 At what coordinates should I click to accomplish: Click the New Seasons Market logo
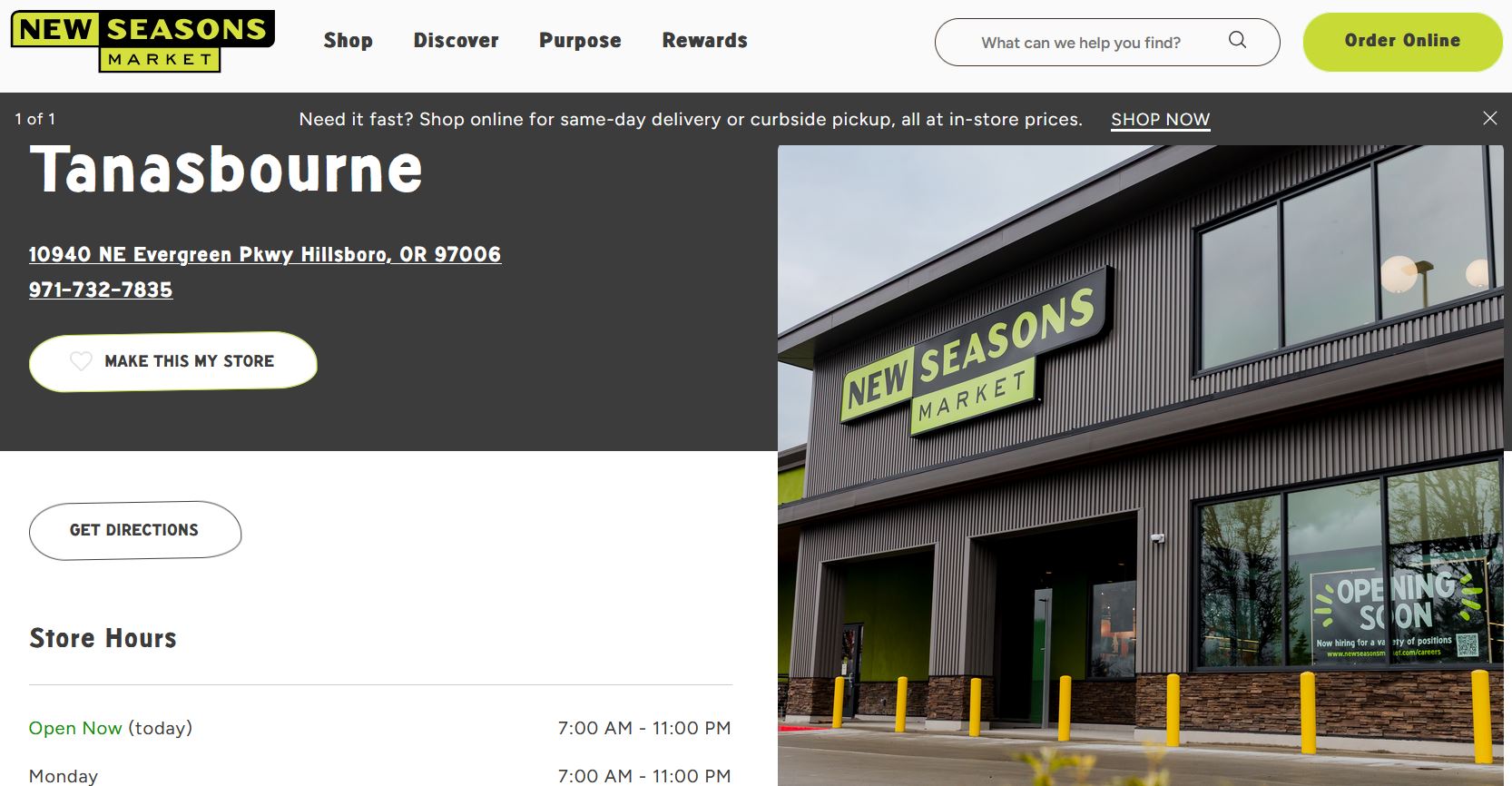[142, 41]
